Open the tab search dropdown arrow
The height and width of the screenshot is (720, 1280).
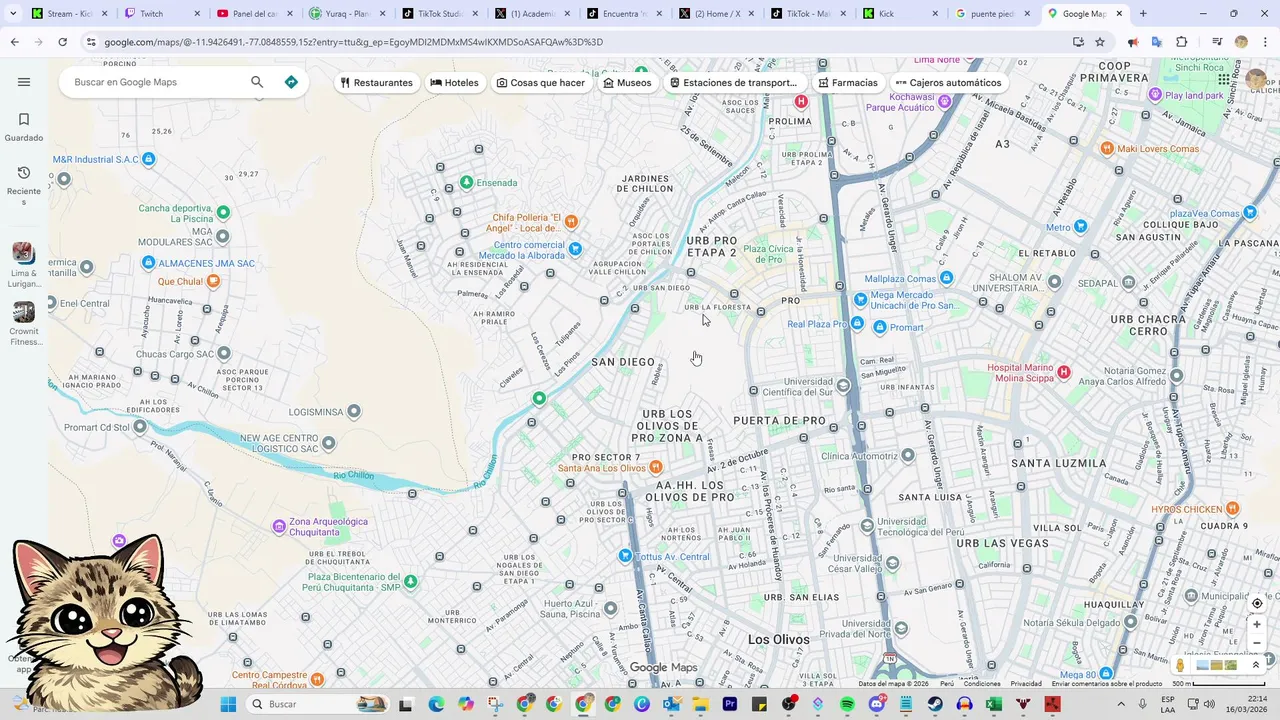click(x=13, y=14)
